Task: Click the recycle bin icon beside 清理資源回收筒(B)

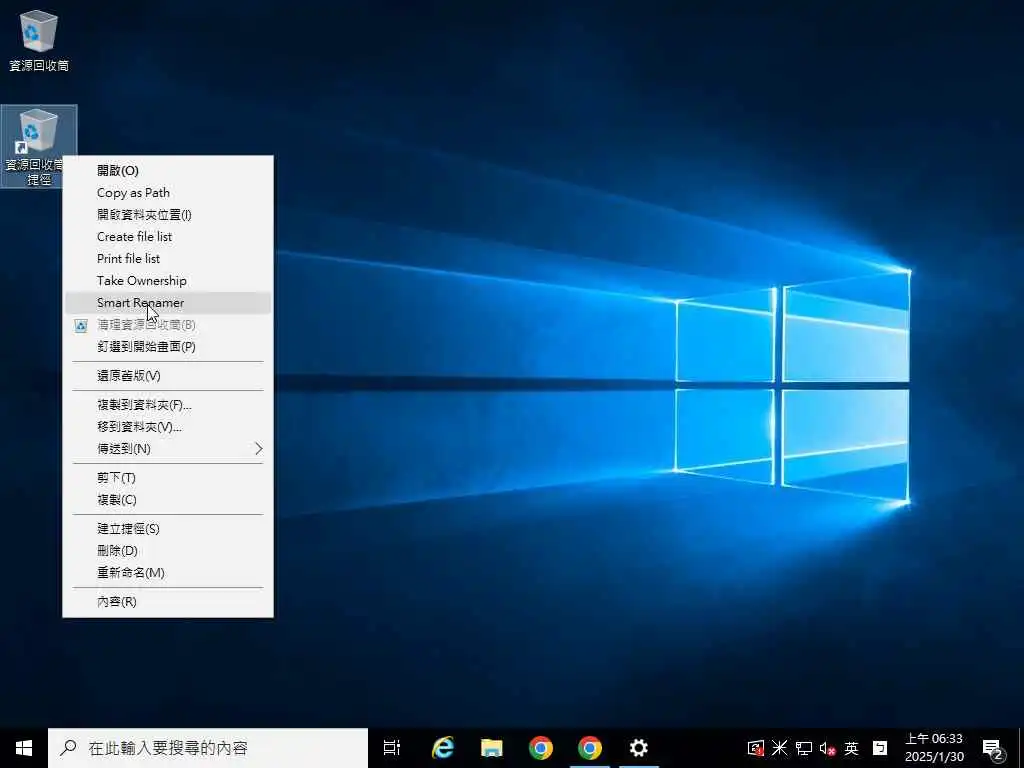Action: 81,325
